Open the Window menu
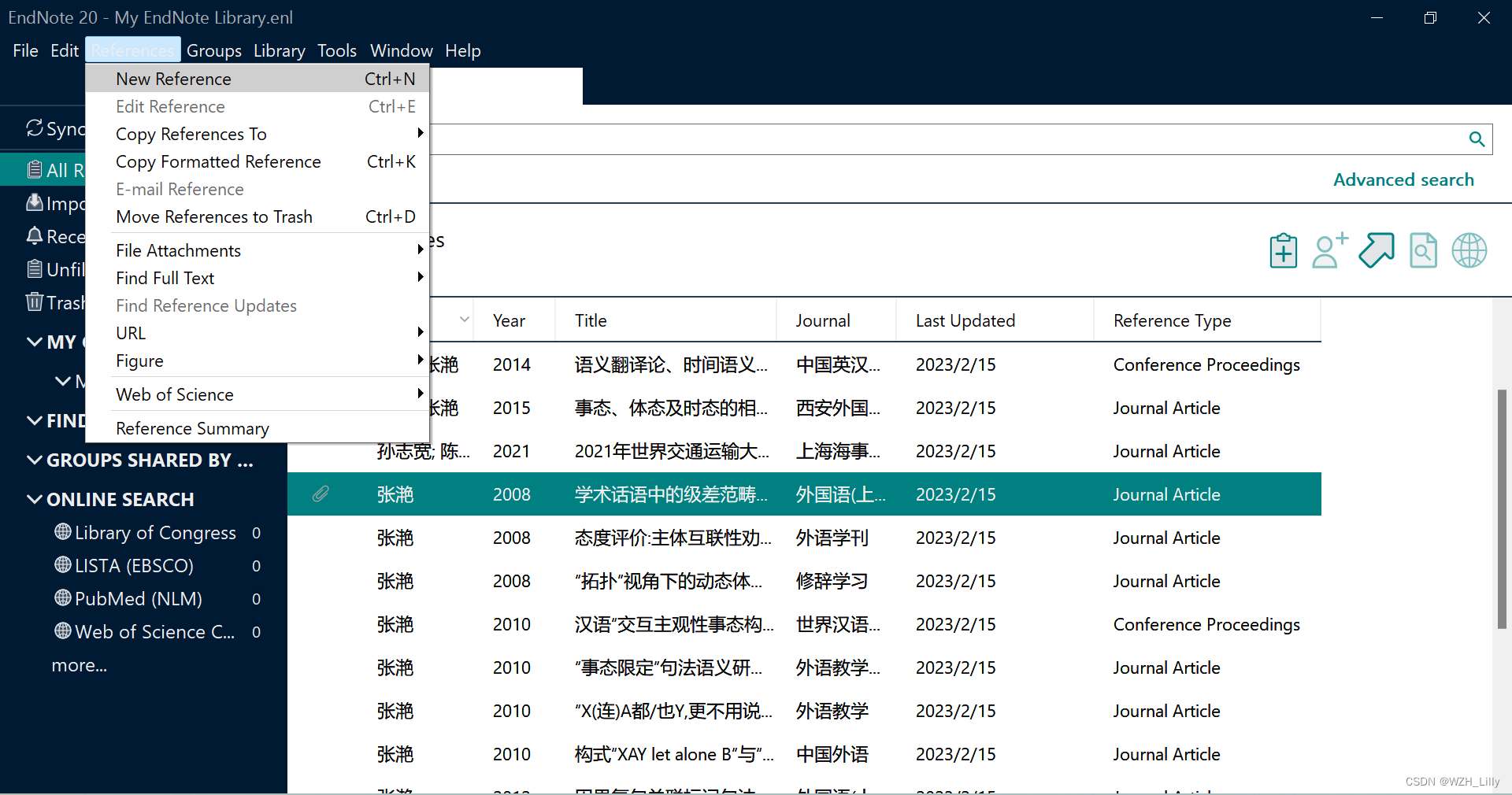 pyautogui.click(x=402, y=50)
